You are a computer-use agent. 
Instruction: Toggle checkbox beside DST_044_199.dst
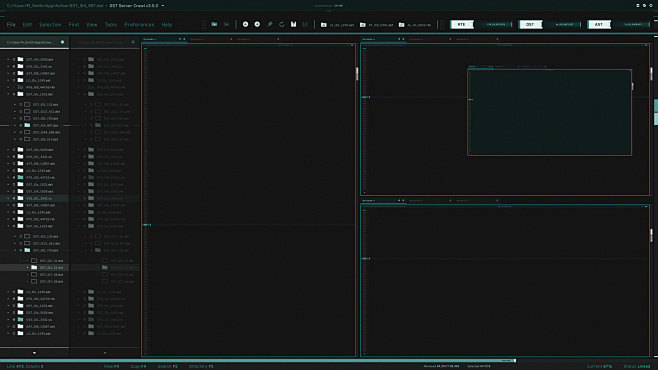(21, 132)
